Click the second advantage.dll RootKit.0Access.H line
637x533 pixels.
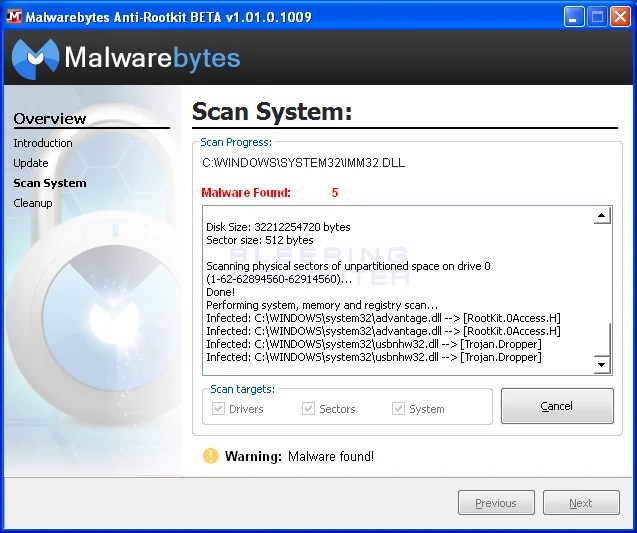pos(384,331)
